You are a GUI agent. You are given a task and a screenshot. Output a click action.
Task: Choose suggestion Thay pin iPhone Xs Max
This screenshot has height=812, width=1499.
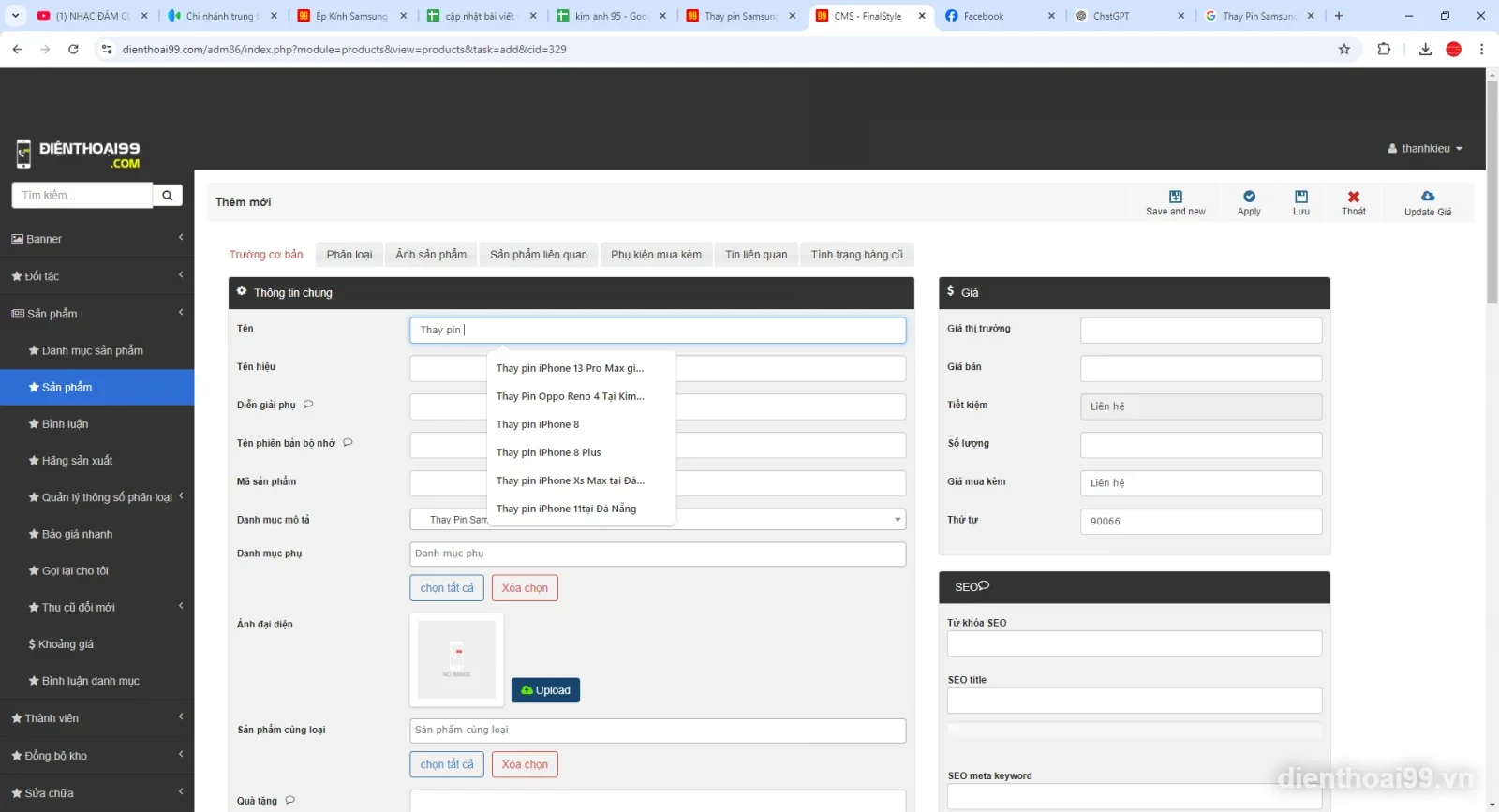(x=581, y=480)
